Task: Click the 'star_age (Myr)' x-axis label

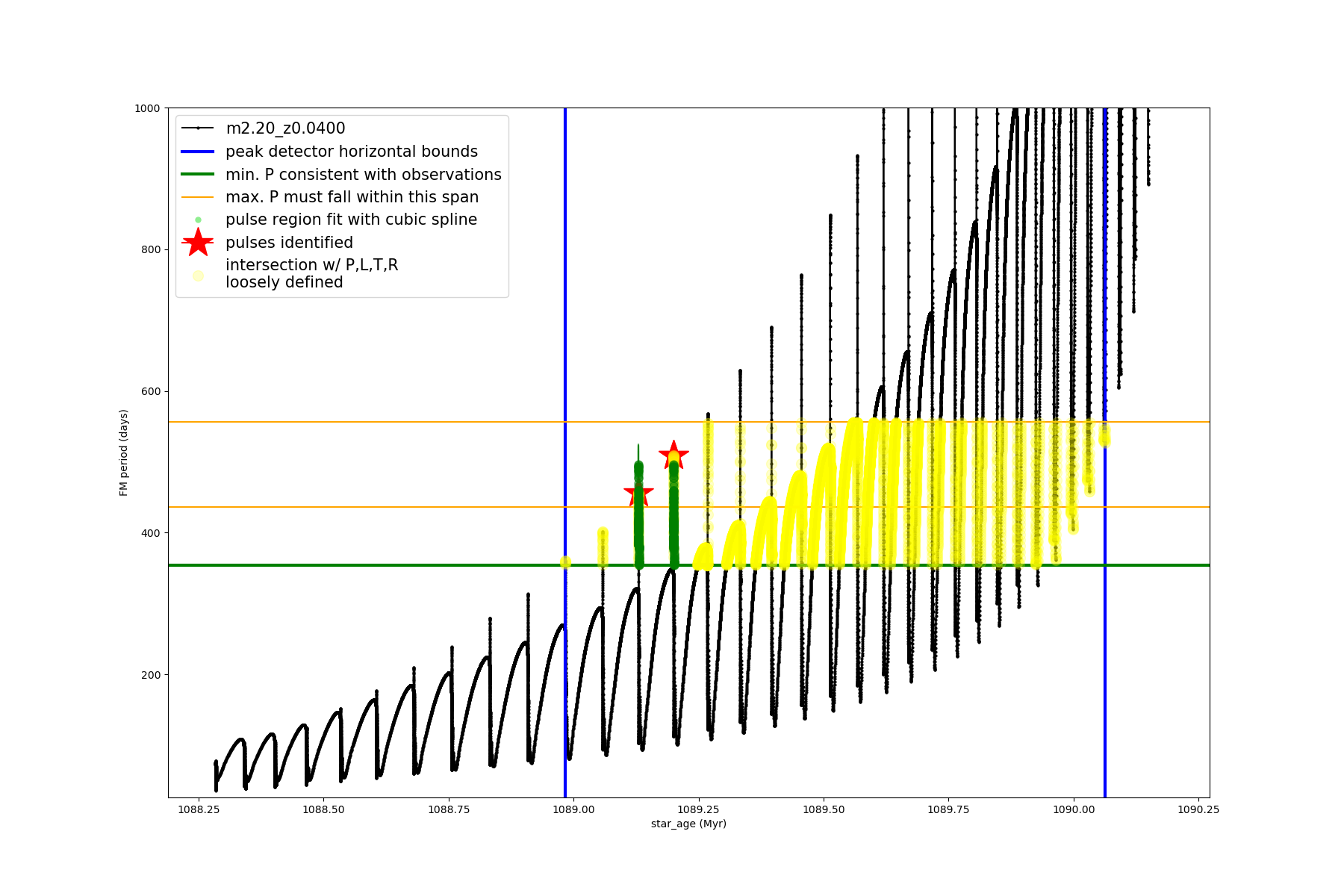Action: (x=688, y=824)
